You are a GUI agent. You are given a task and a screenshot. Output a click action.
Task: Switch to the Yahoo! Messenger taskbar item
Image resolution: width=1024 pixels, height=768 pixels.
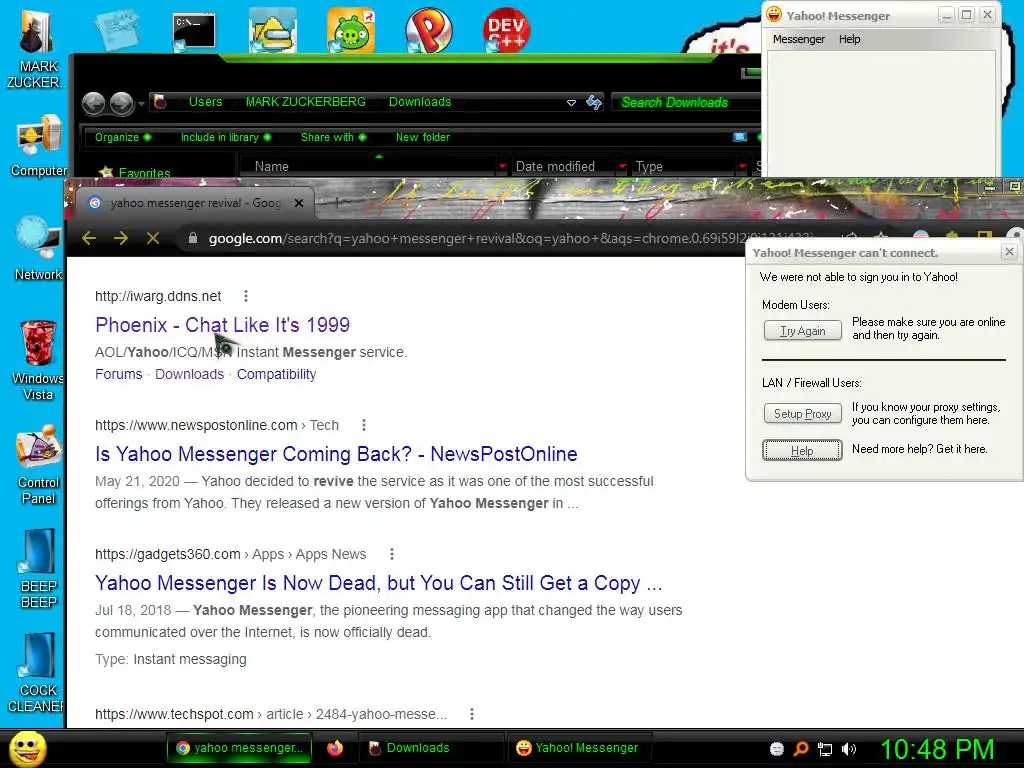pyautogui.click(x=580, y=748)
